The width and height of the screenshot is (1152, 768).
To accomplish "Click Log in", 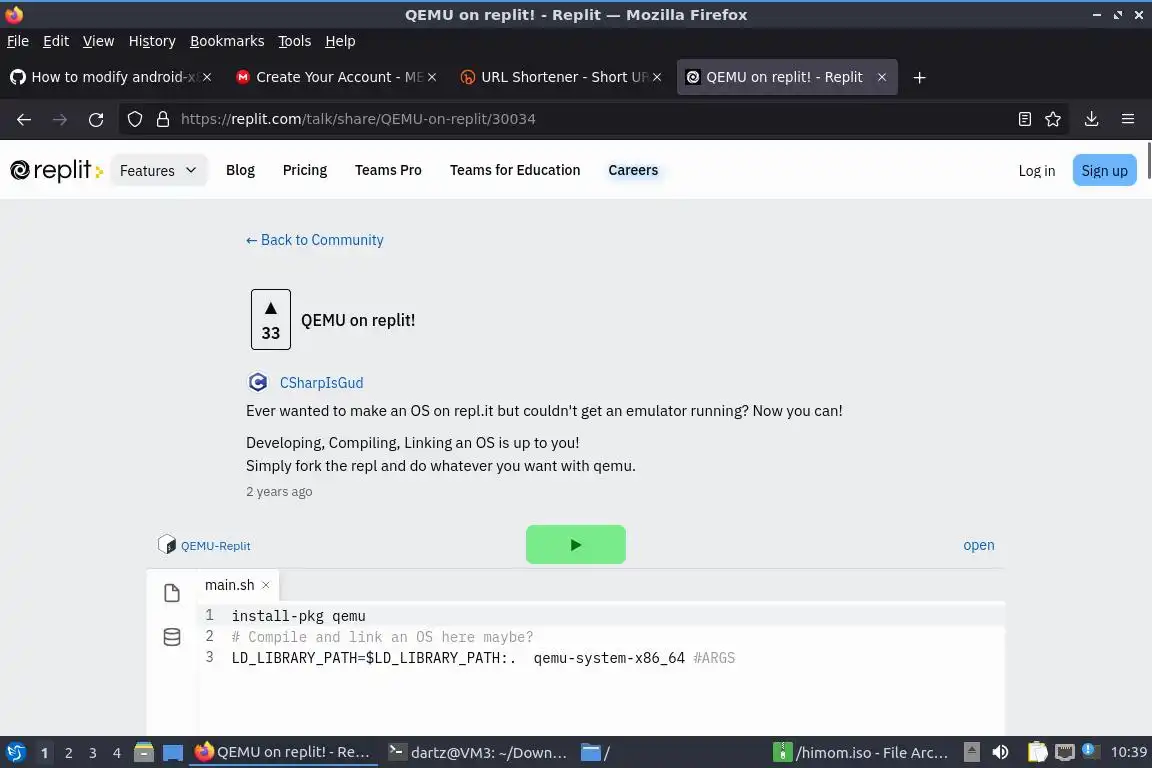I will coord(1037,171).
